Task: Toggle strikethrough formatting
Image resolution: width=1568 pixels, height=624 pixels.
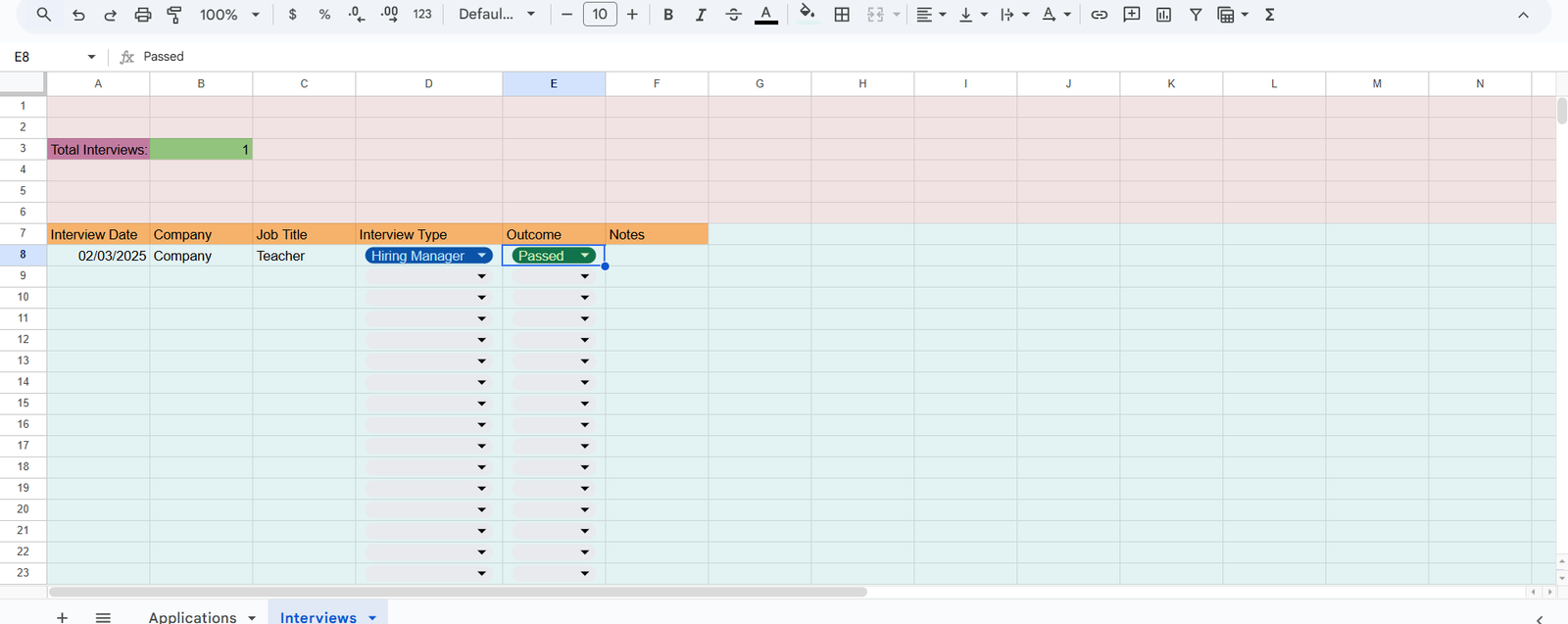Action: tap(733, 15)
